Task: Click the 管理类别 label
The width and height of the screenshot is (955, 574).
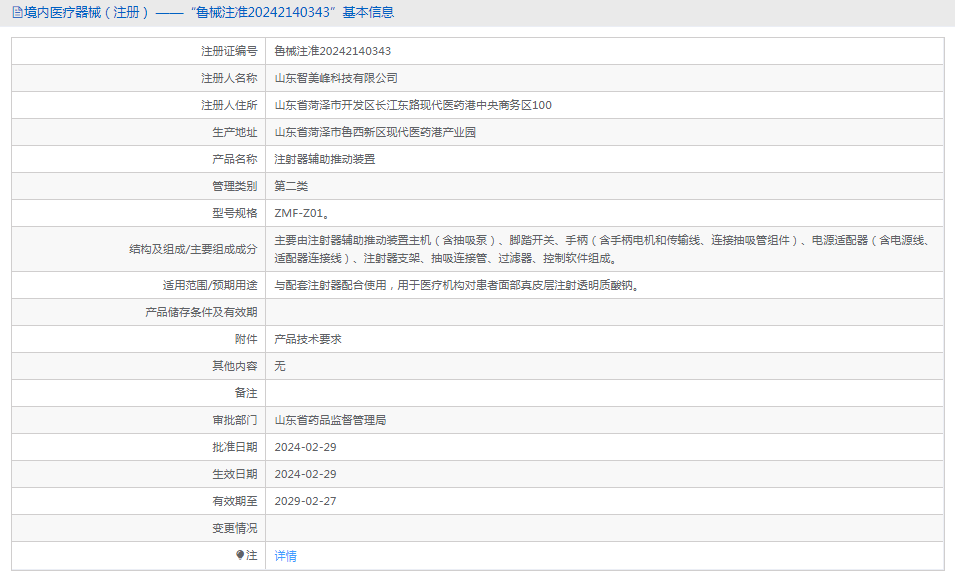Action: coord(234,186)
